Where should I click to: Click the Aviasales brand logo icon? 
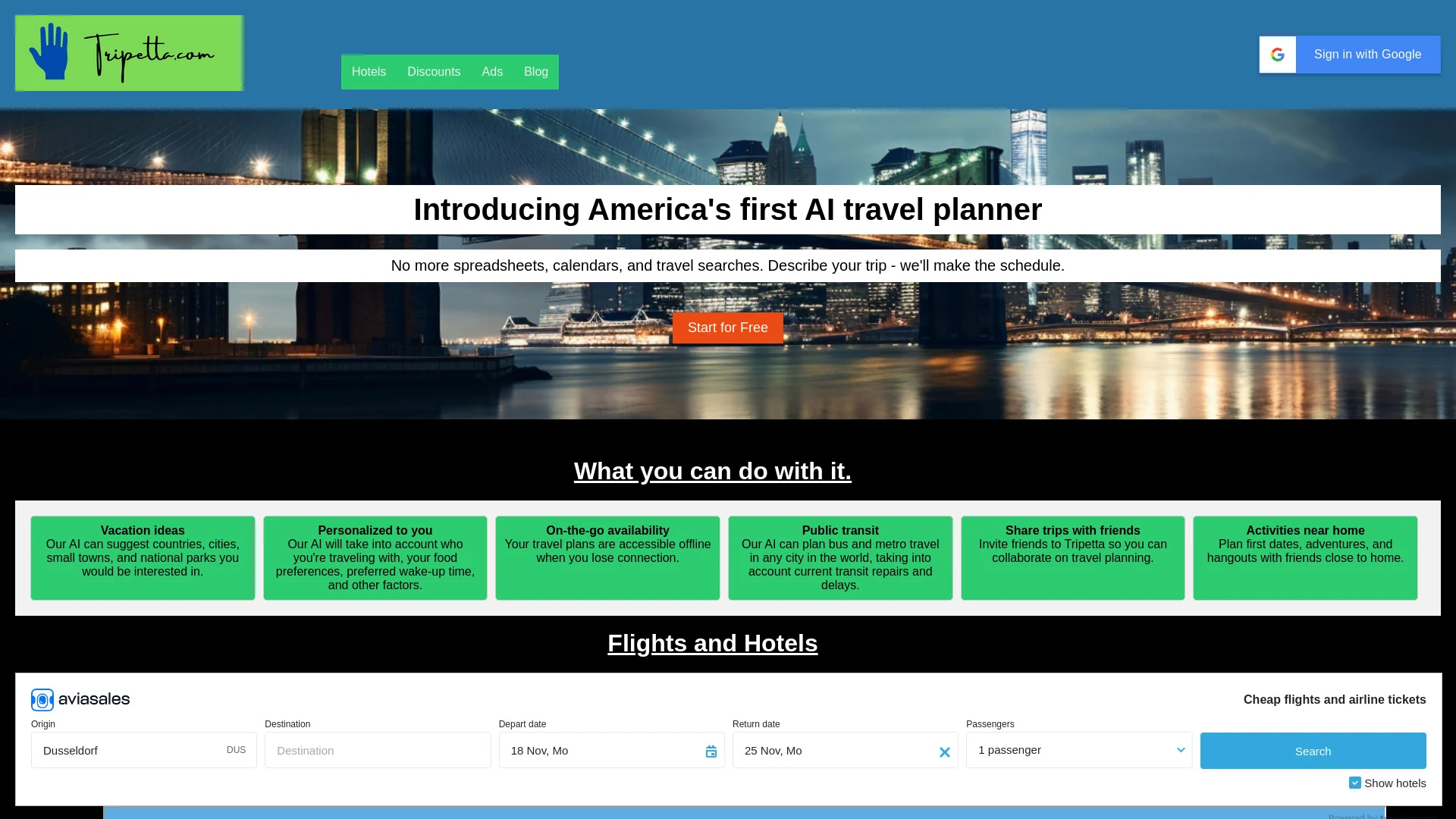coord(42,700)
